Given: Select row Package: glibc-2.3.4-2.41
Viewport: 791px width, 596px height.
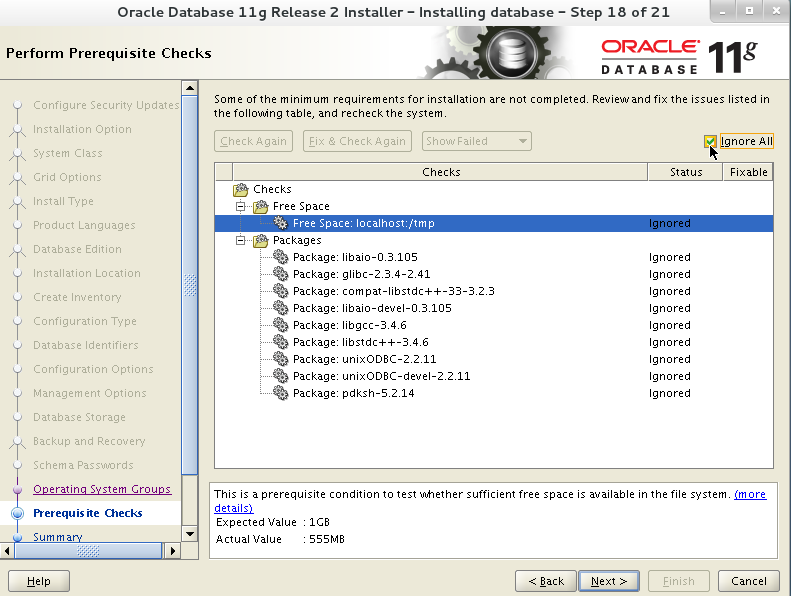Looking at the screenshot, I should coord(494,275).
